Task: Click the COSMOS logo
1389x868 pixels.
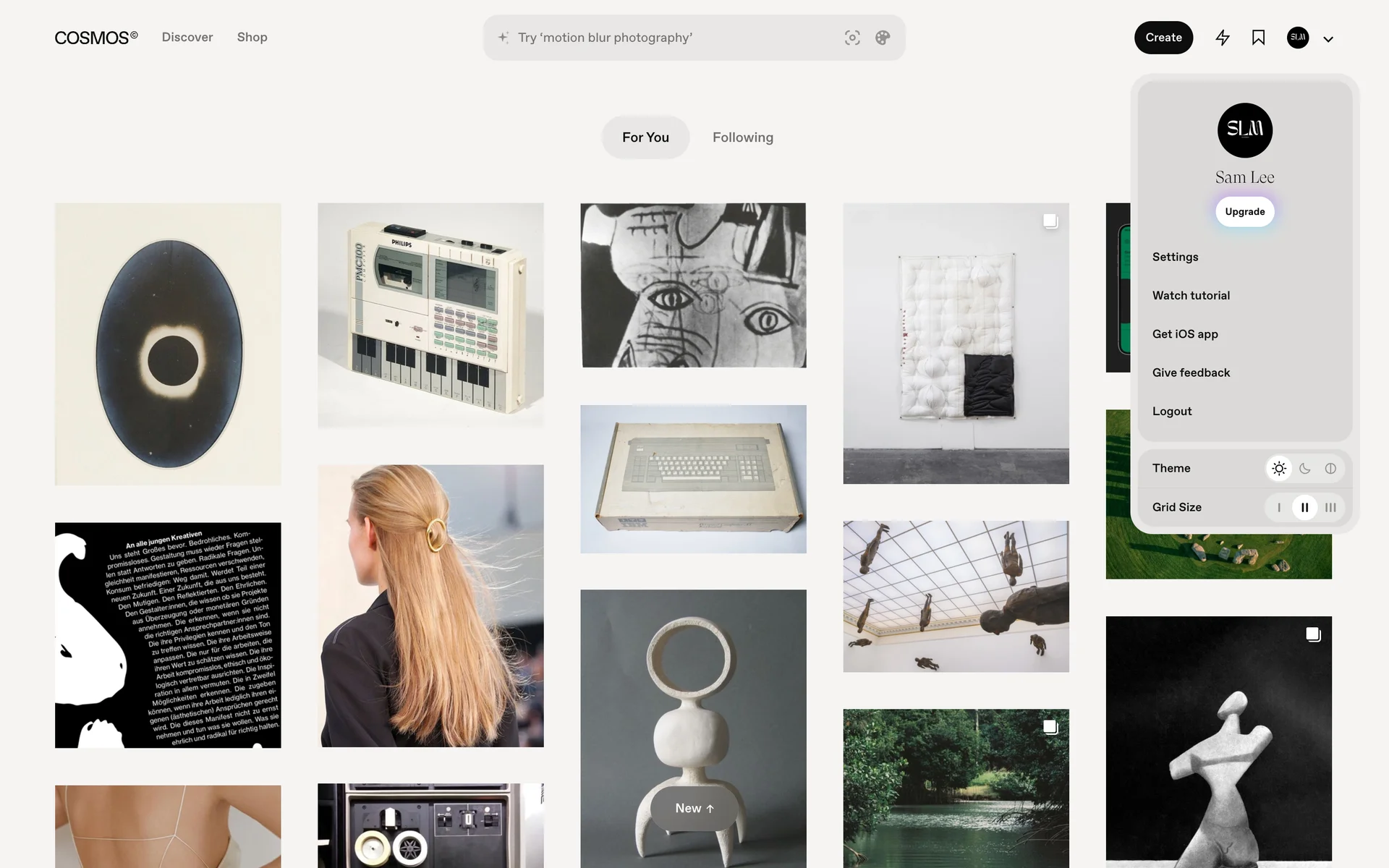Action: click(96, 38)
